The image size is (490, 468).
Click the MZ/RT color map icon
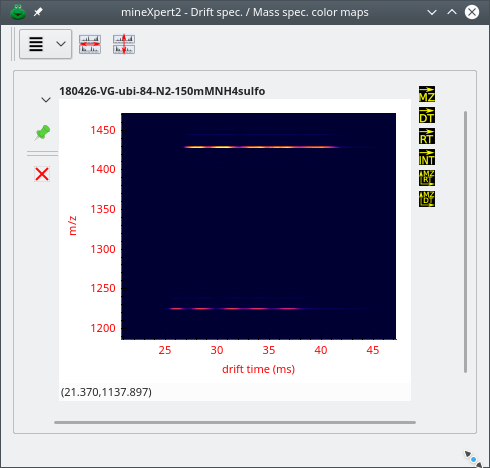point(427,178)
